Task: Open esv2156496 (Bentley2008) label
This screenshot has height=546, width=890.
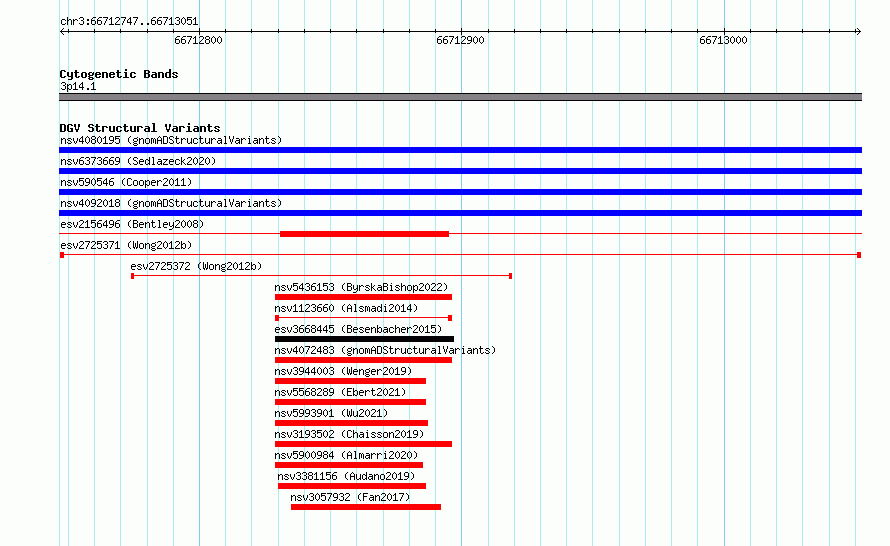Action: (x=132, y=224)
